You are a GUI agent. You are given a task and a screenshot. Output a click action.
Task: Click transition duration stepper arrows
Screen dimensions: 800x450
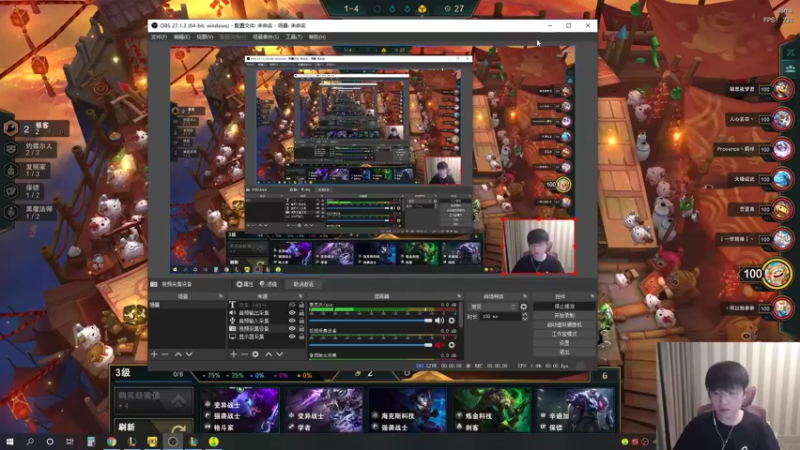524,316
